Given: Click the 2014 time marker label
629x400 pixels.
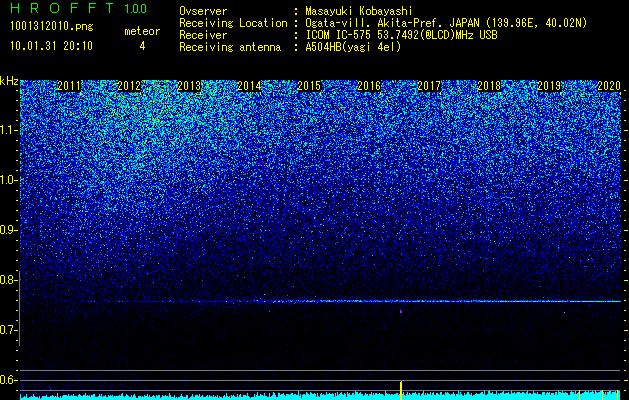Looking at the screenshot, I should tap(249, 86).
